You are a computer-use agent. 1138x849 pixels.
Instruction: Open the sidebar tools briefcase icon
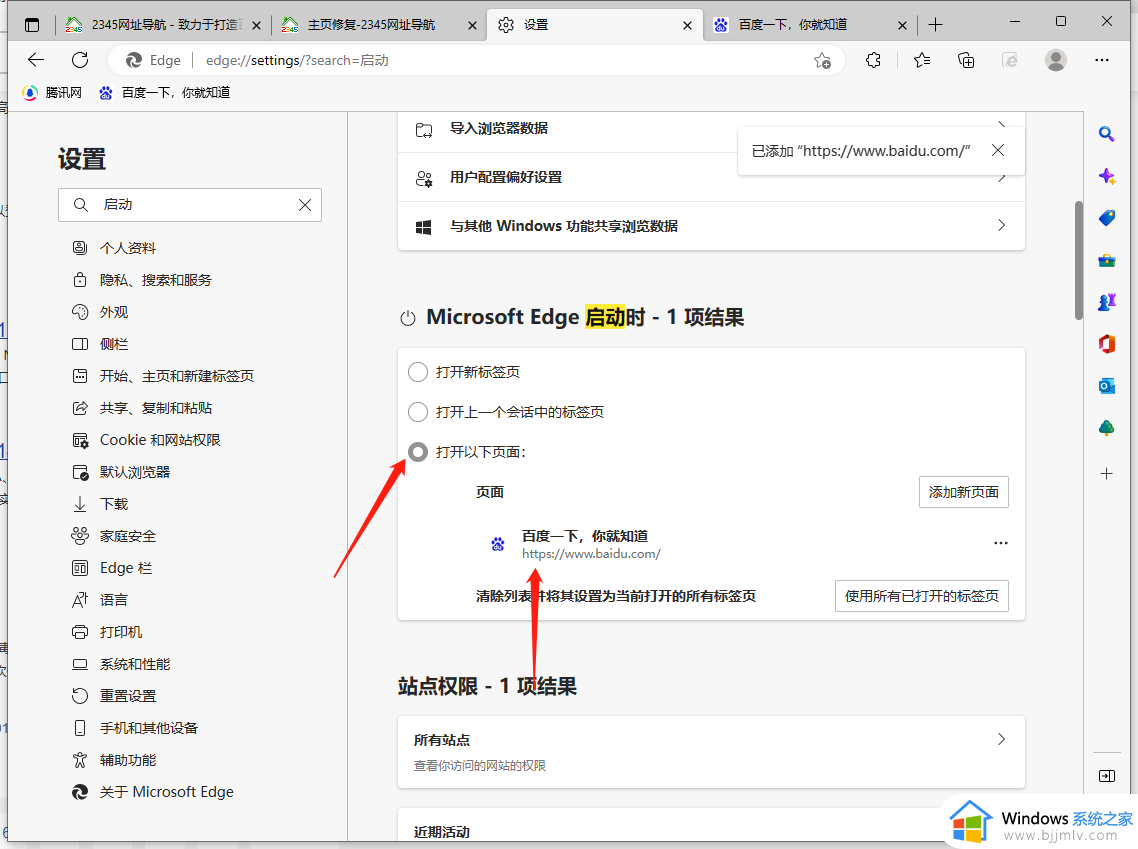pyautogui.click(x=1106, y=260)
